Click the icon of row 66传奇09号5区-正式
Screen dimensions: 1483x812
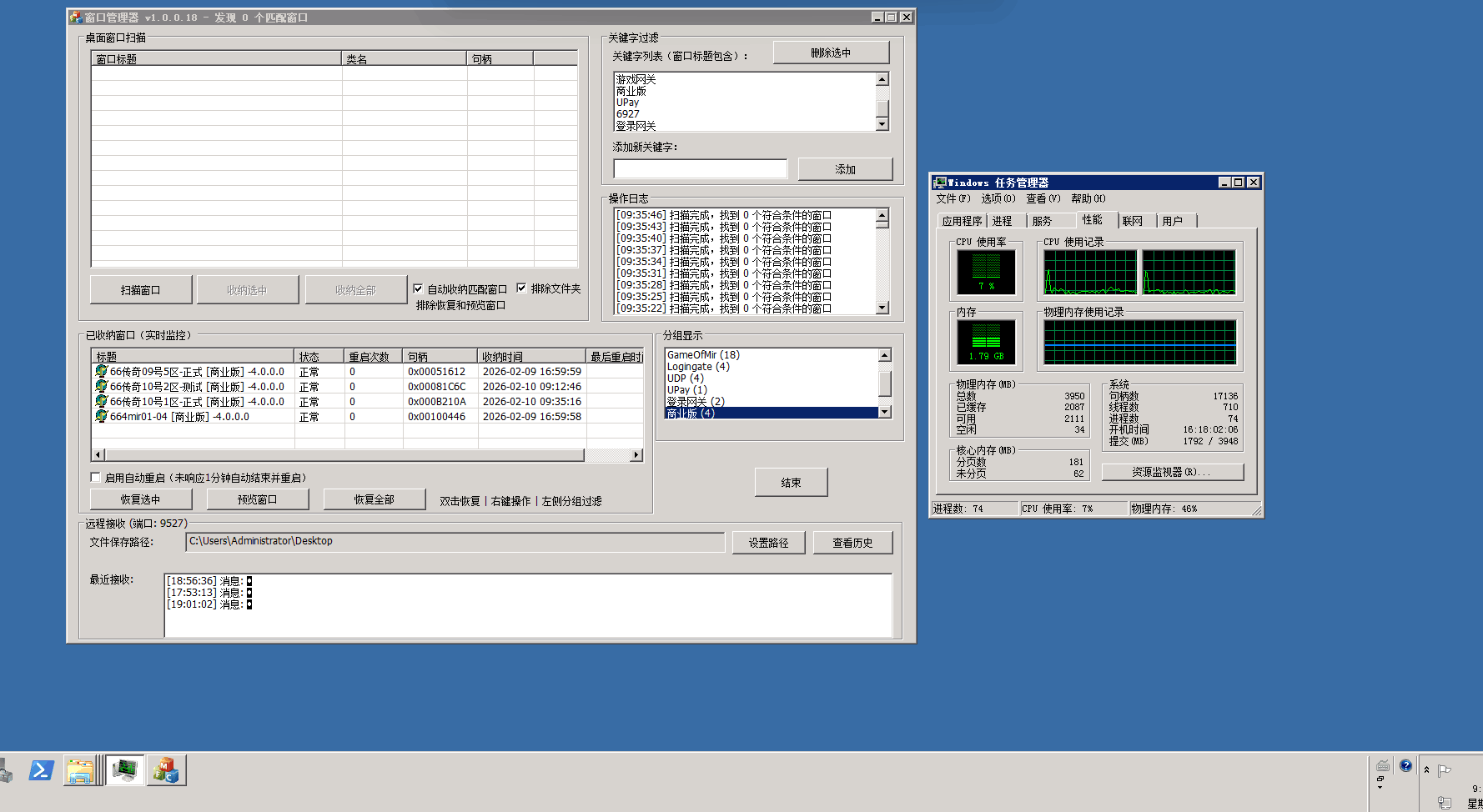click(x=101, y=372)
